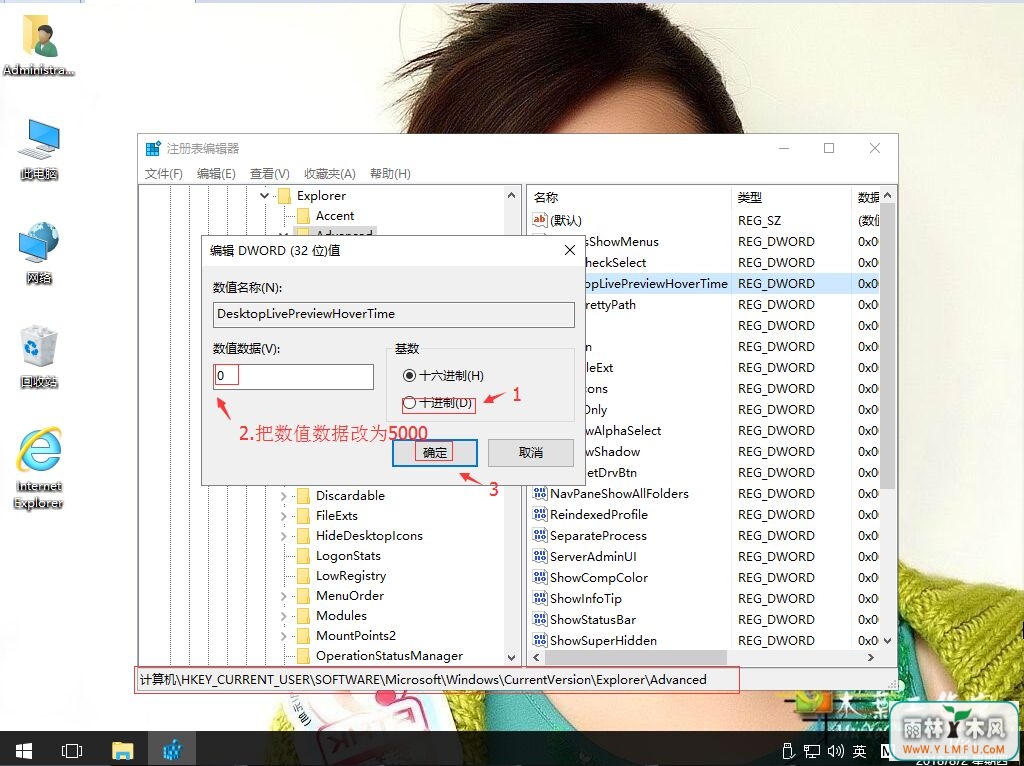Confirm the dialog with 确定

point(435,453)
